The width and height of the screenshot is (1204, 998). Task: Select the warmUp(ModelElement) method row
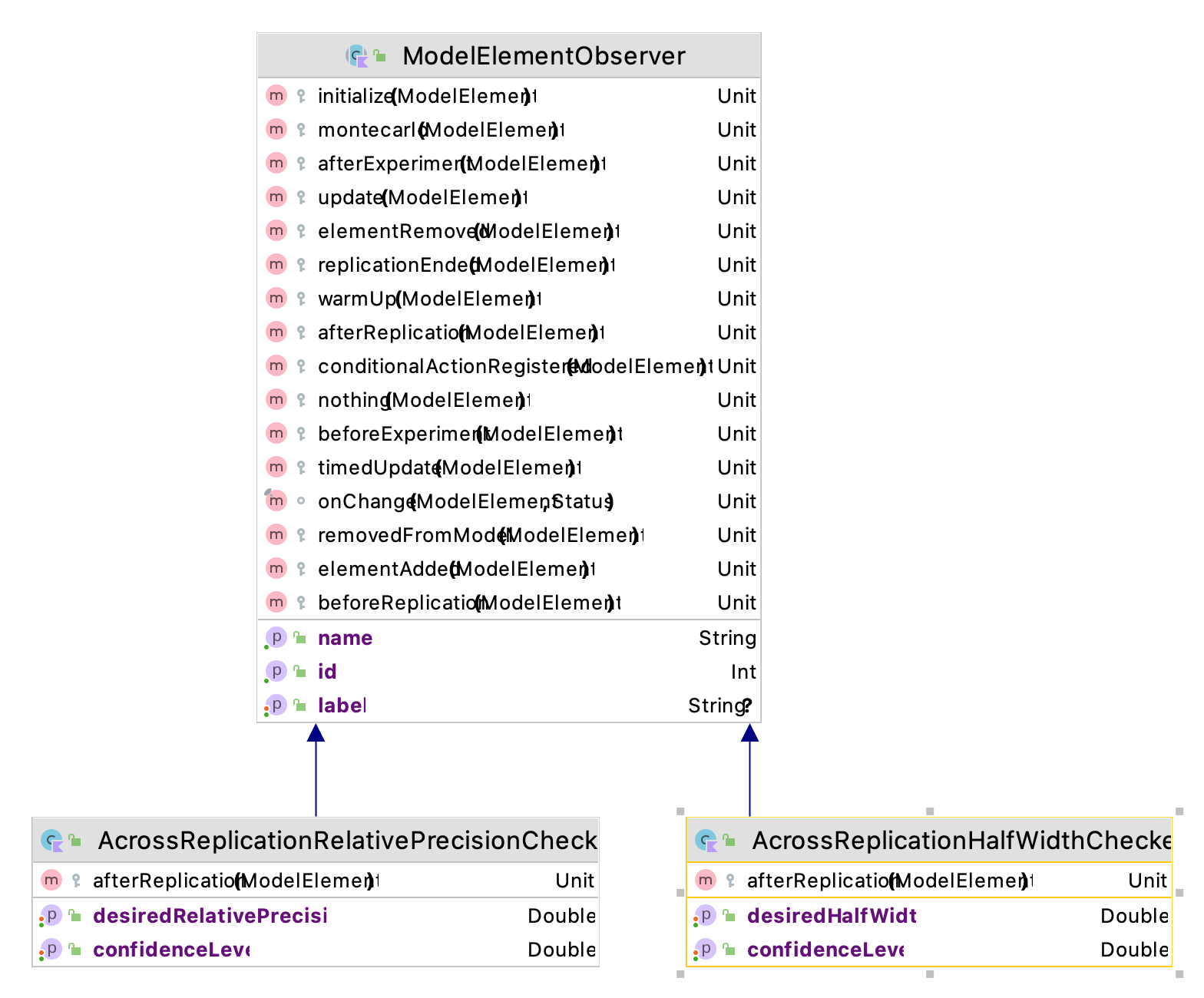509,299
